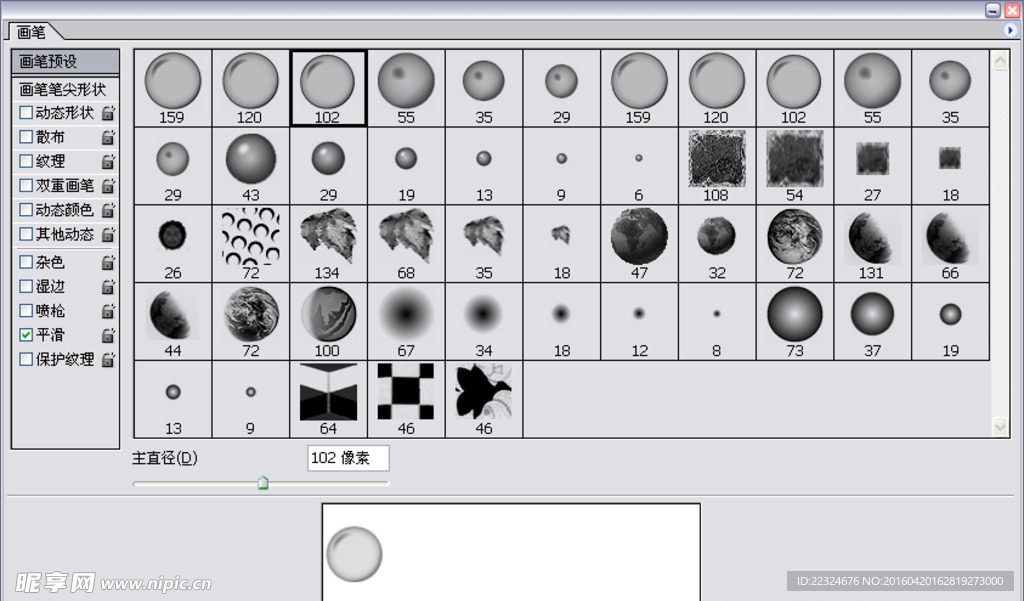Toggle lock icon beside 保护纹理
1024x601 pixels.
pyautogui.click(x=108, y=359)
